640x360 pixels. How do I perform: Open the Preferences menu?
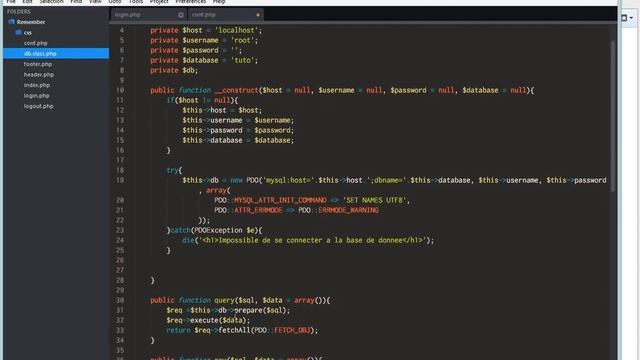(191, 2)
